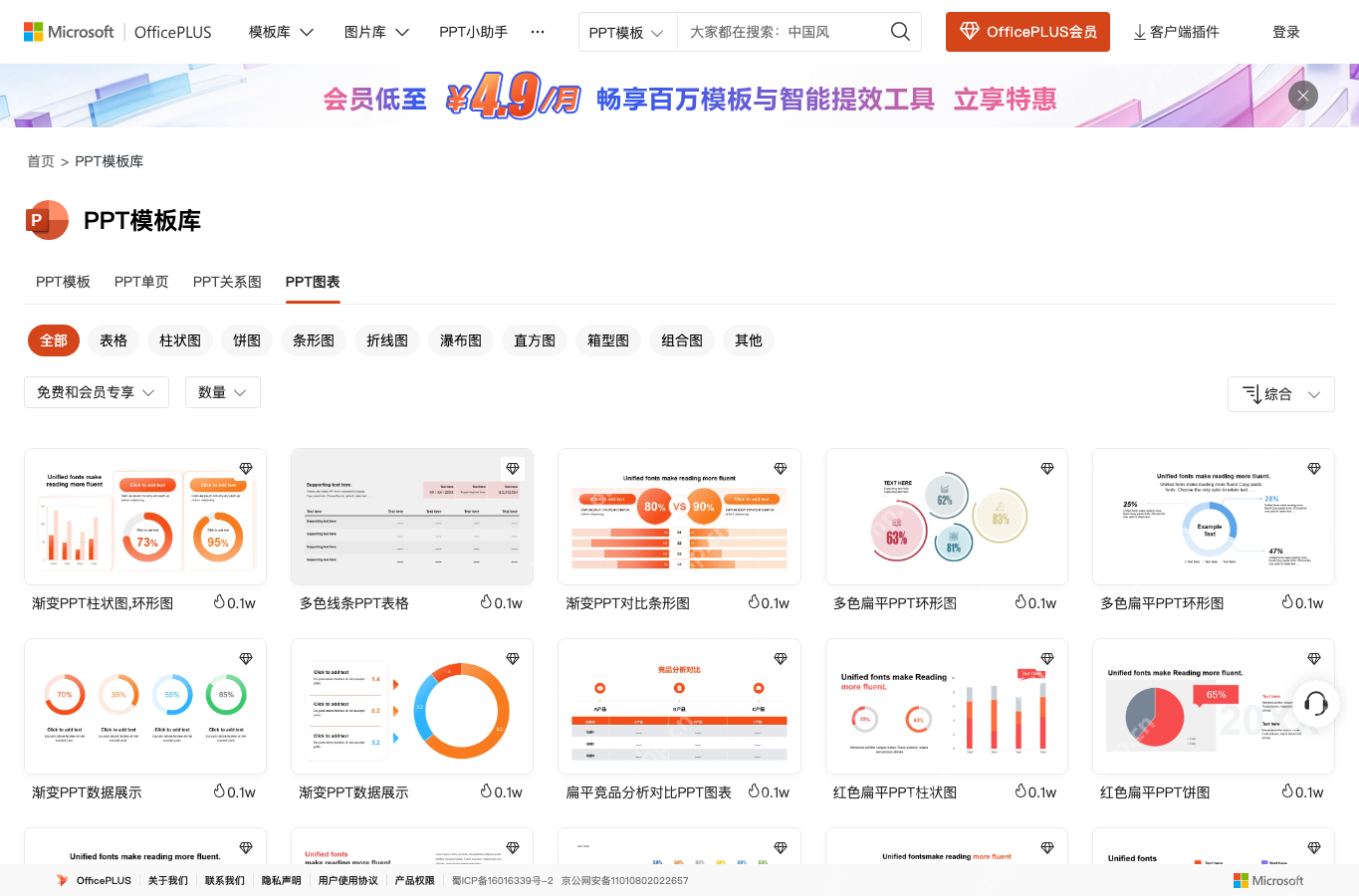Open the 用户使用协议 footer link
Image resolution: width=1359 pixels, height=896 pixels.
click(x=348, y=880)
